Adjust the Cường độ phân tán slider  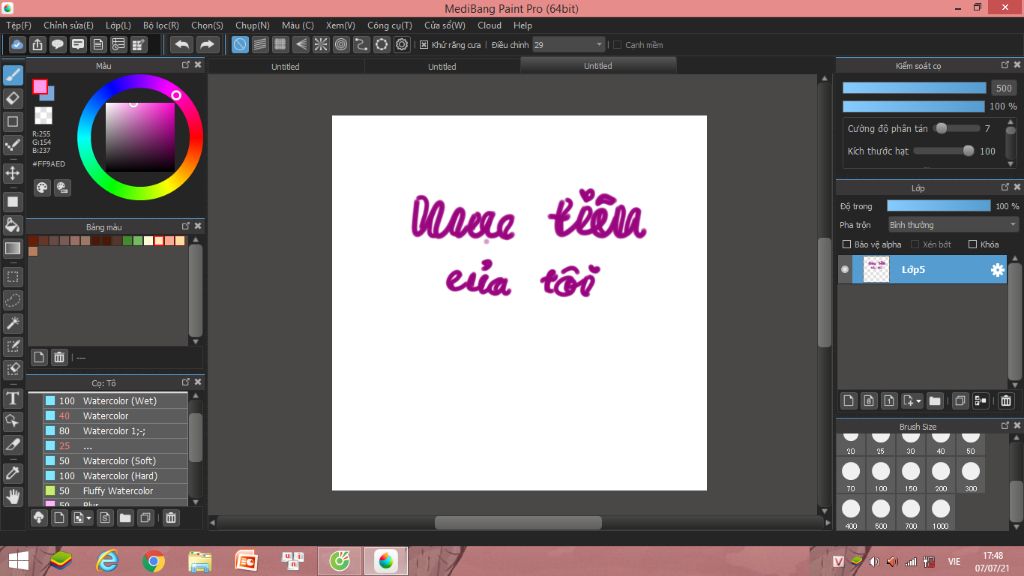point(956,129)
